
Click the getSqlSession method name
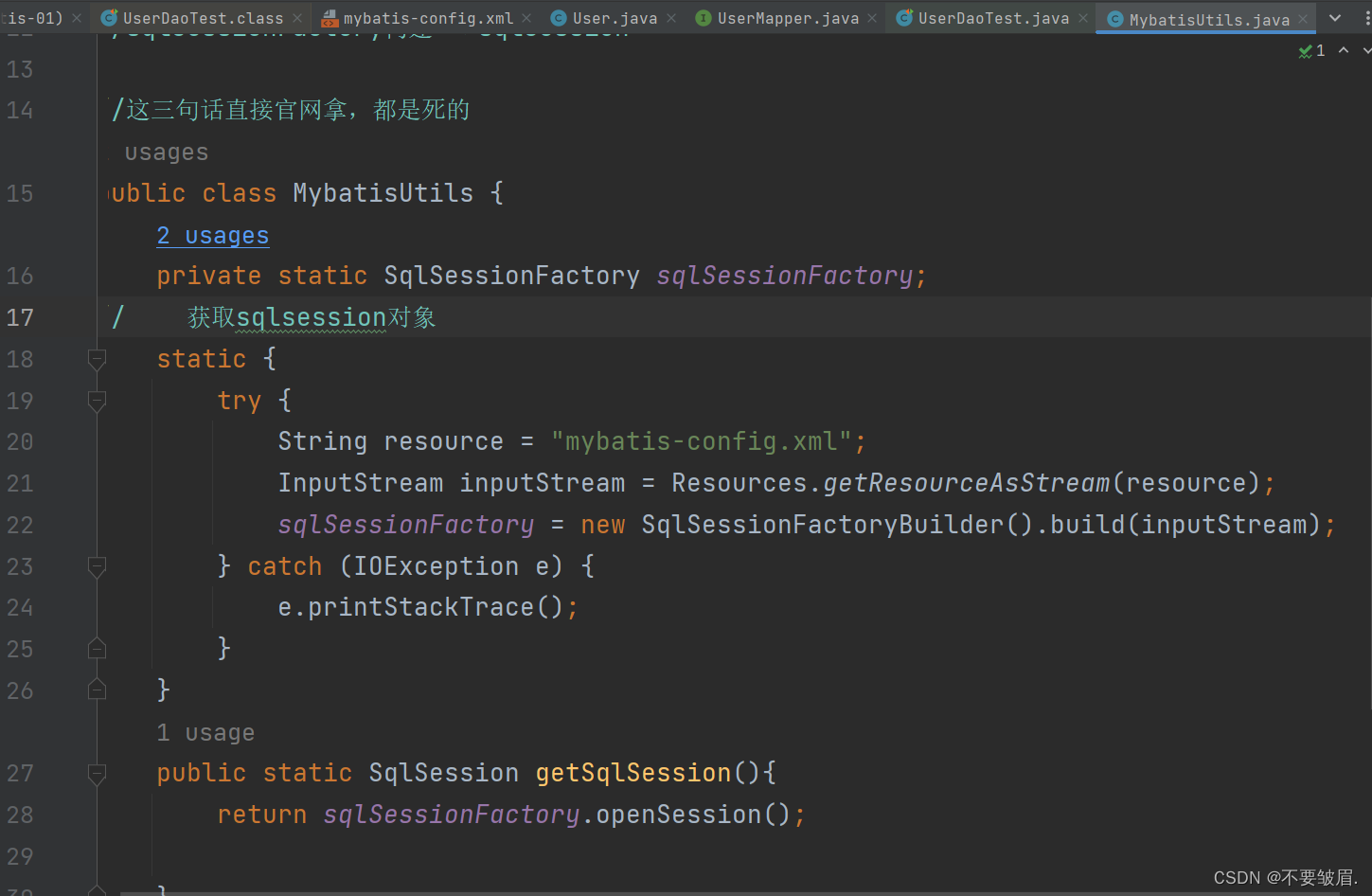tap(633, 773)
